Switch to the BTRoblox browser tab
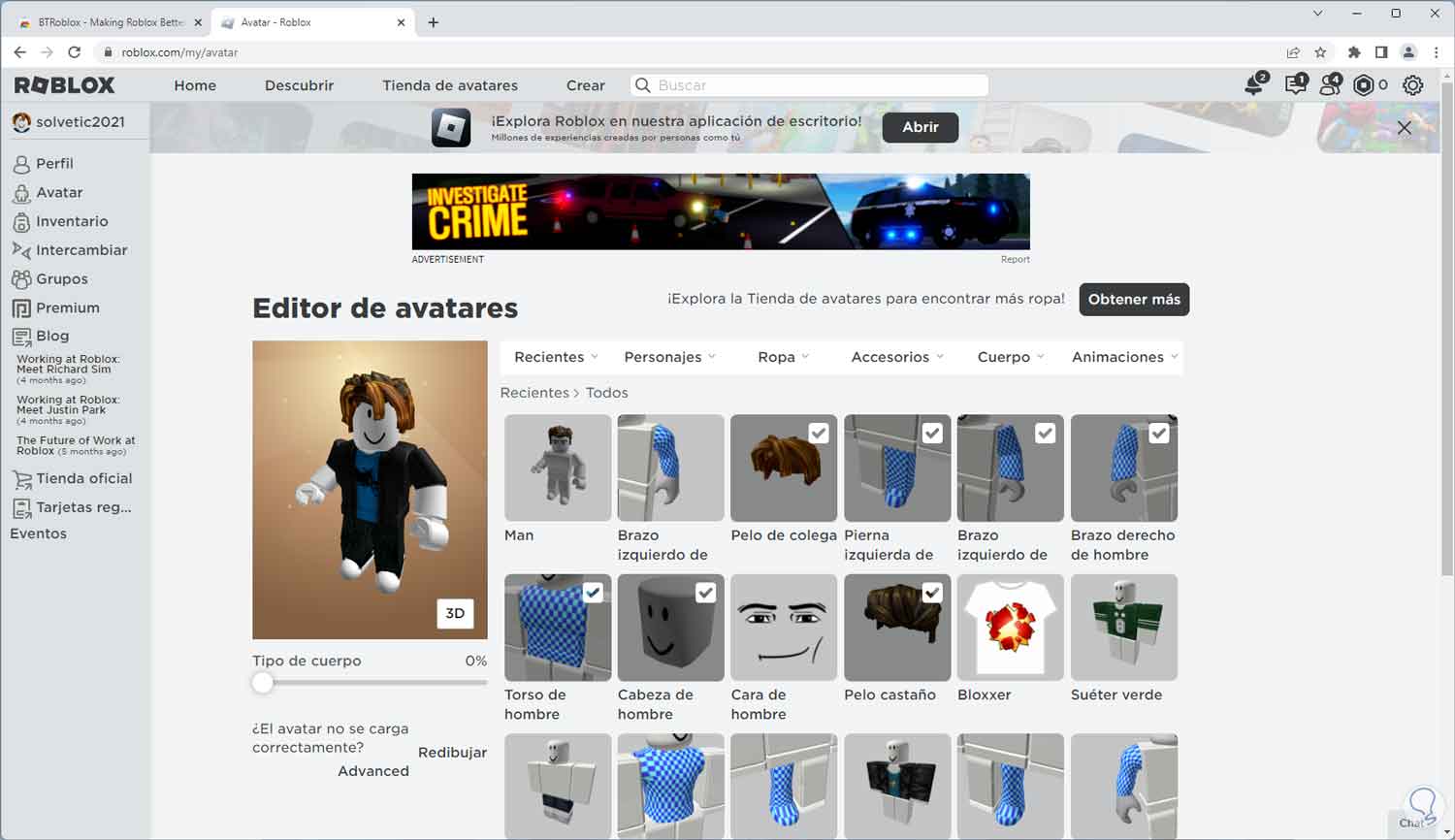The height and width of the screenshot is (840, 1455). click(110, 22)
